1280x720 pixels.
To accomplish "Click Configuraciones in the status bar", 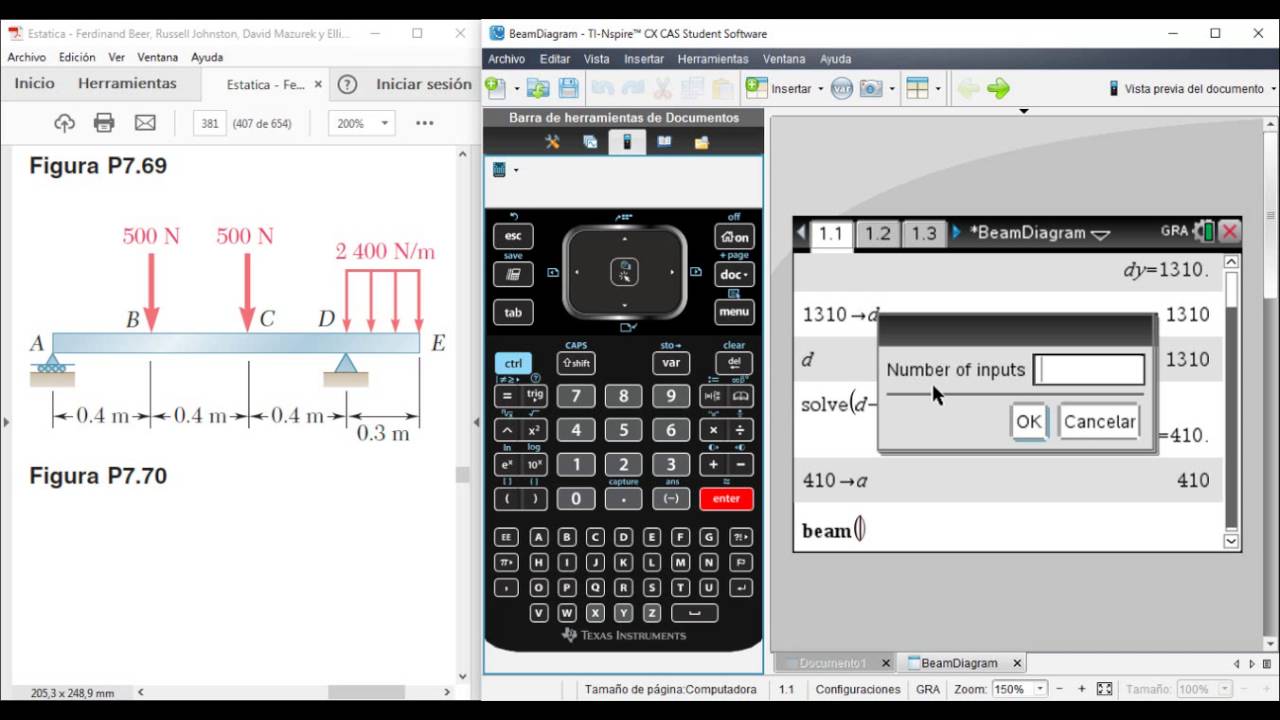I will [858, 689].
